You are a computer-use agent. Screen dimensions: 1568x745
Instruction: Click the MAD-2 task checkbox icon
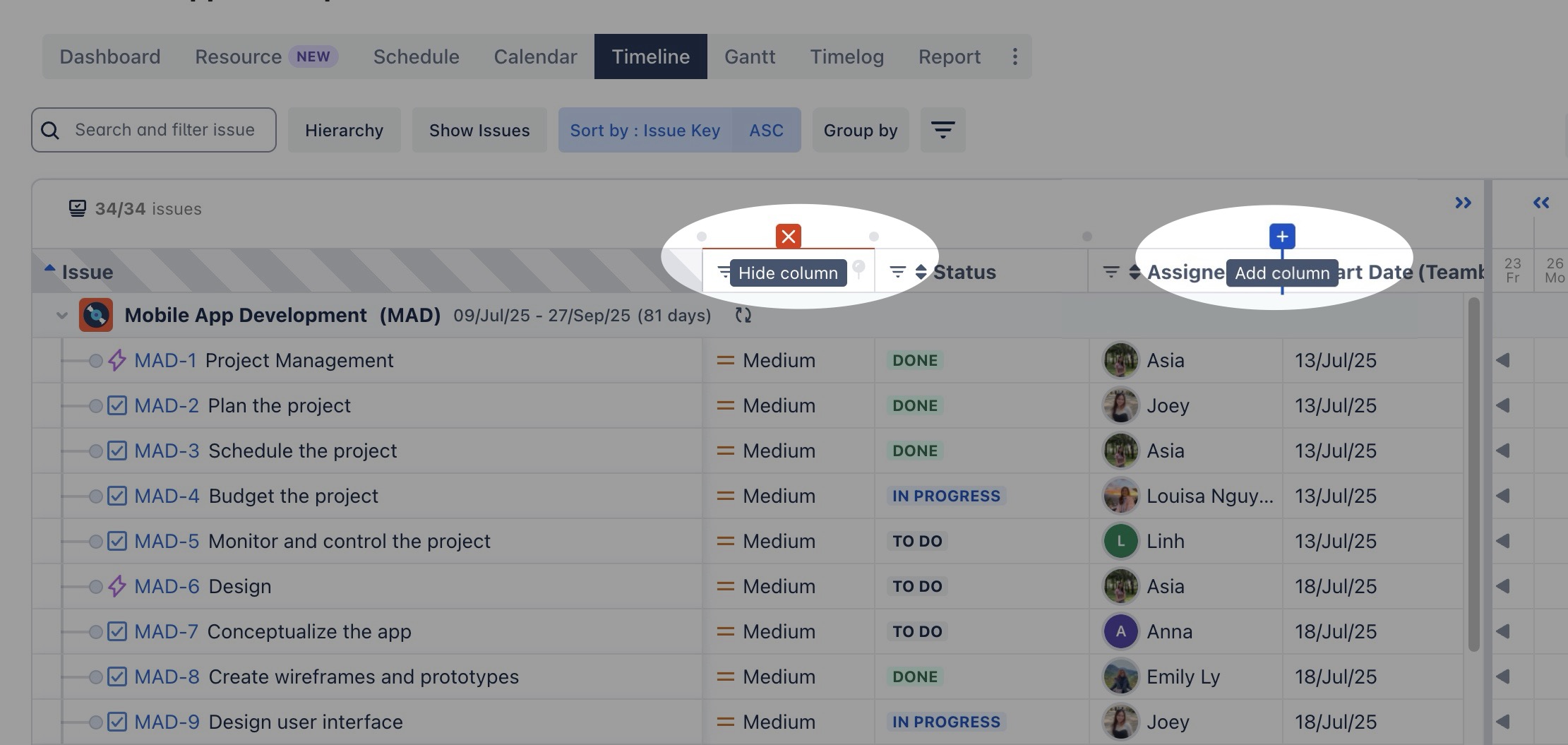pos(117,405)
